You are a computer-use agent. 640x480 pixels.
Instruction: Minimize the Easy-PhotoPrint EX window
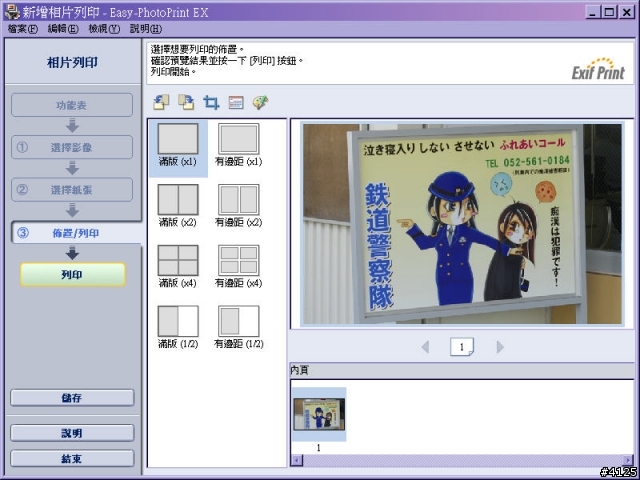[x=592, y=12]
